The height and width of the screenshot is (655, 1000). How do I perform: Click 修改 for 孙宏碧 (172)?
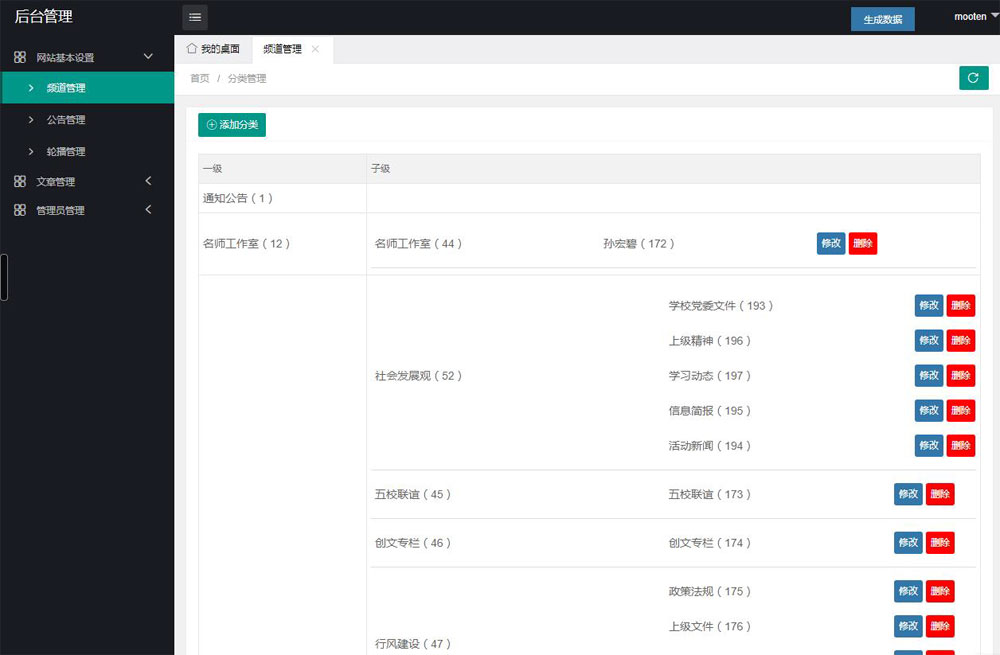click(830, 243)
